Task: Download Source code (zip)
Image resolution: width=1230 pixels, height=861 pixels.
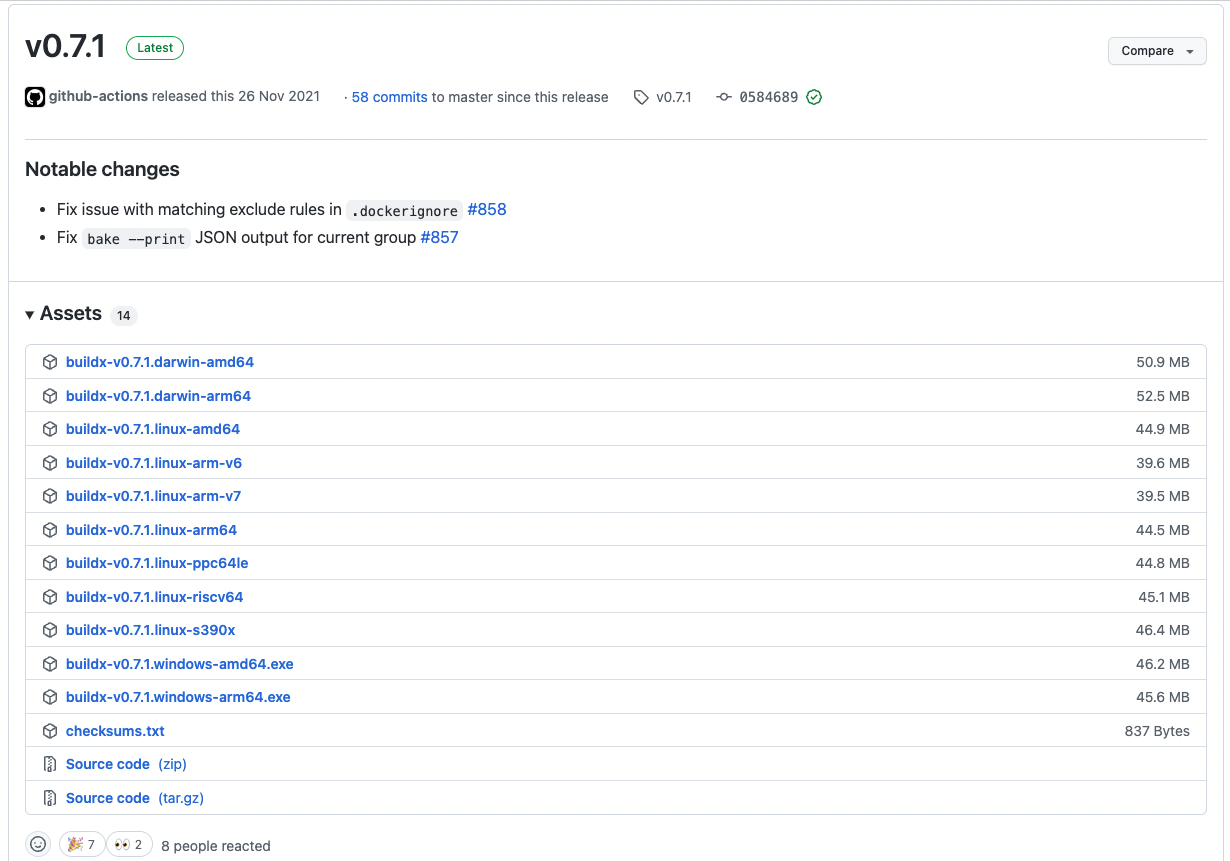Action: pyautogui.click(x=126, y=764)
